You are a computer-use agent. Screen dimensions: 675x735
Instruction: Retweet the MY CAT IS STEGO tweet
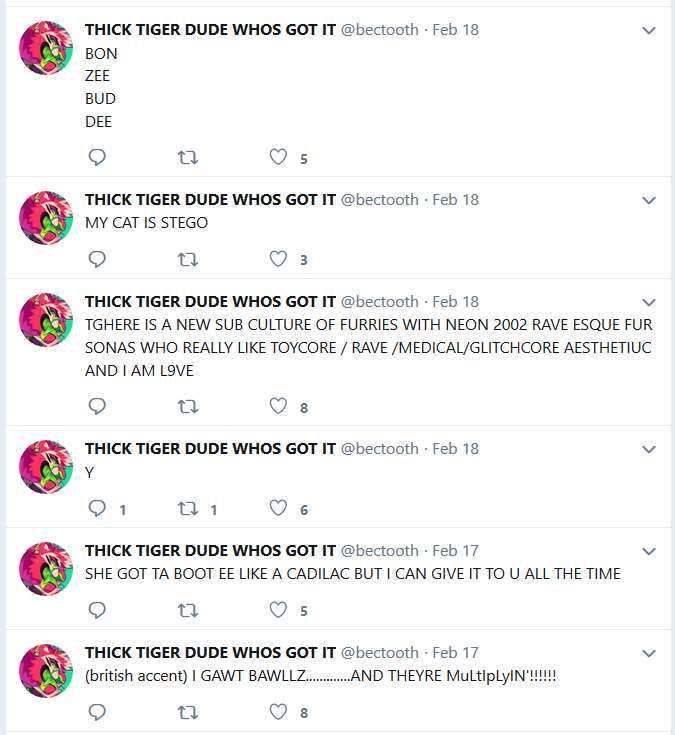pyautogui.click(x=188, y=259)
